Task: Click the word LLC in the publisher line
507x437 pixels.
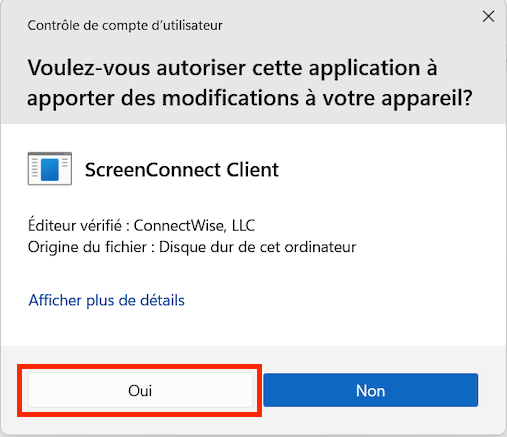Action: 243,226
